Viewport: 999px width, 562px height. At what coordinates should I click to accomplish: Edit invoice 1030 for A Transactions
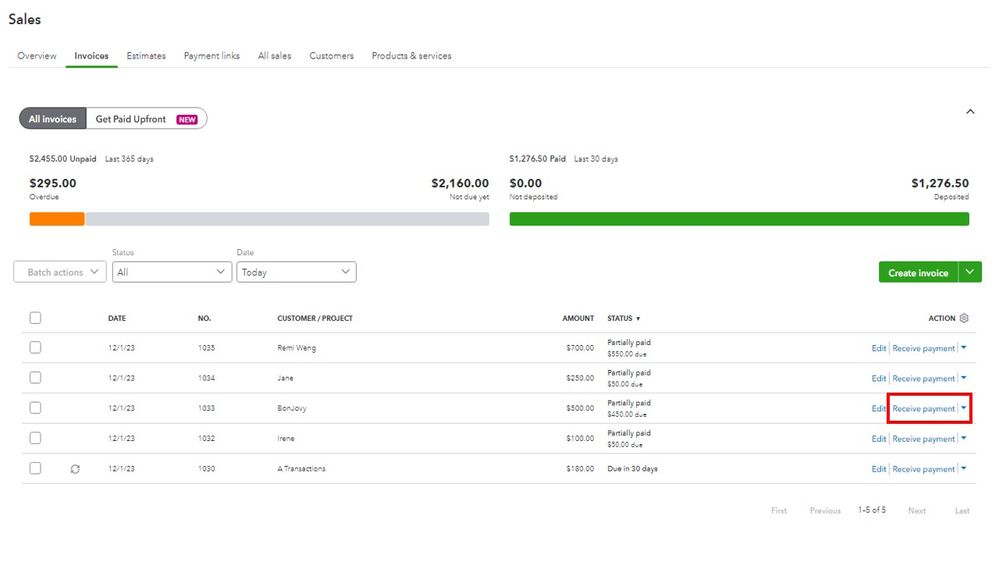[x=879, y=469]
